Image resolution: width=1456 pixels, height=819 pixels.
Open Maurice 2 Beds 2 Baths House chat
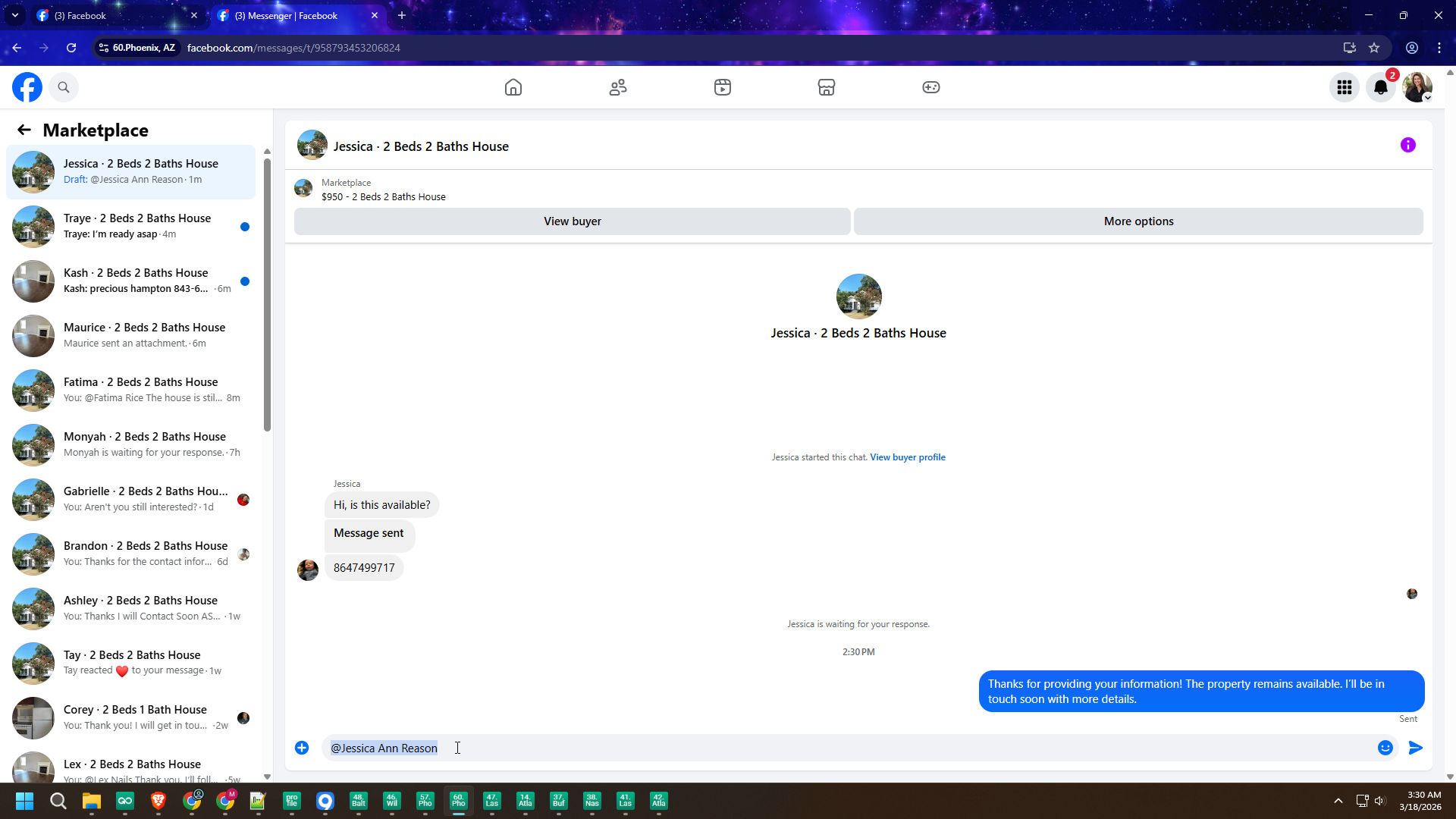[130, 335]
